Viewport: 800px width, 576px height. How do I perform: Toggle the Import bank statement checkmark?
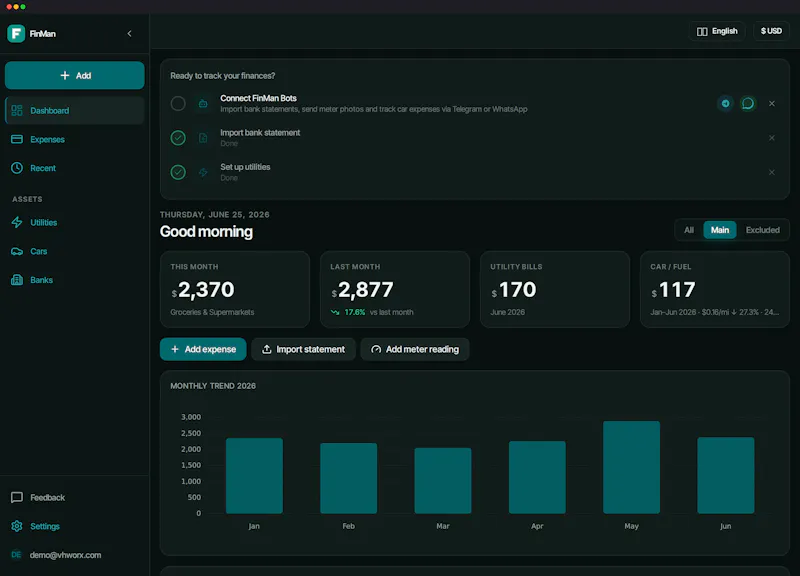click(178, 138)
